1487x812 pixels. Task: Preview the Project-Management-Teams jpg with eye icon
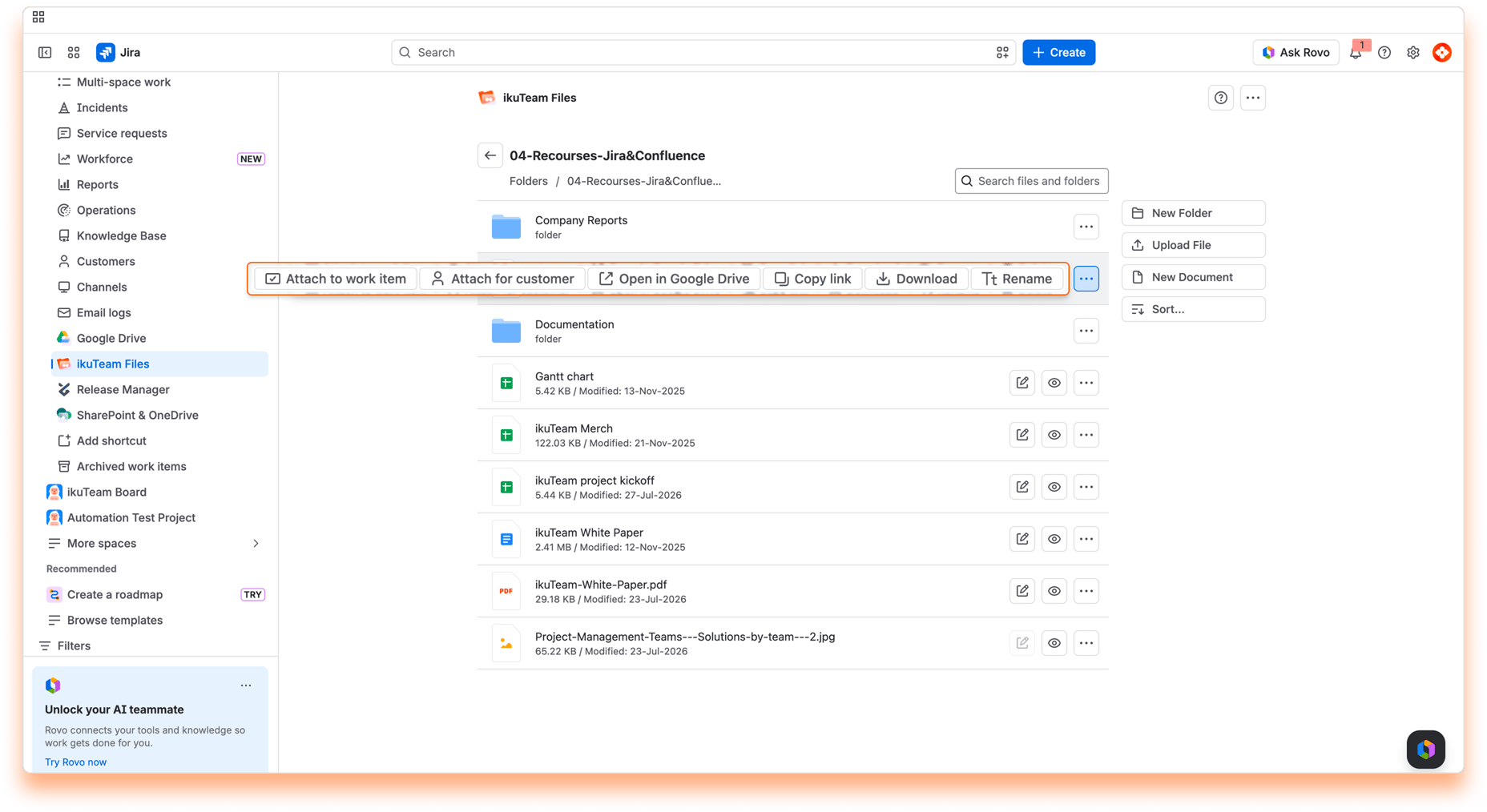[1054, 643]
